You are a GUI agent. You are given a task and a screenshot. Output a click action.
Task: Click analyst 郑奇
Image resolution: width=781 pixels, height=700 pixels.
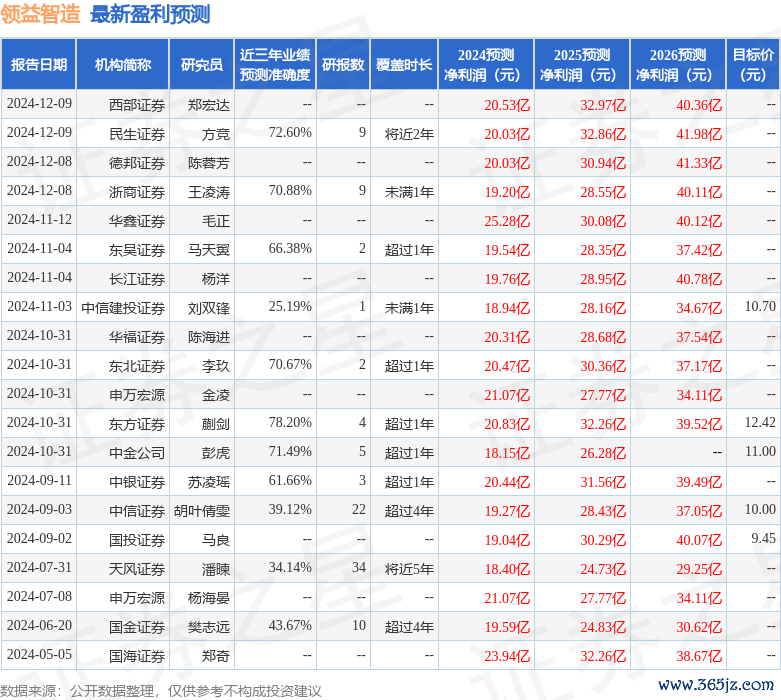(216, 656)
